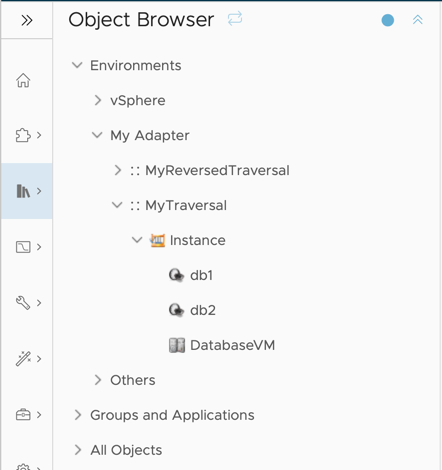Collapse the panel with the double up-arrow icon
This screenshot has height=470, width=442.
[418, 20]
